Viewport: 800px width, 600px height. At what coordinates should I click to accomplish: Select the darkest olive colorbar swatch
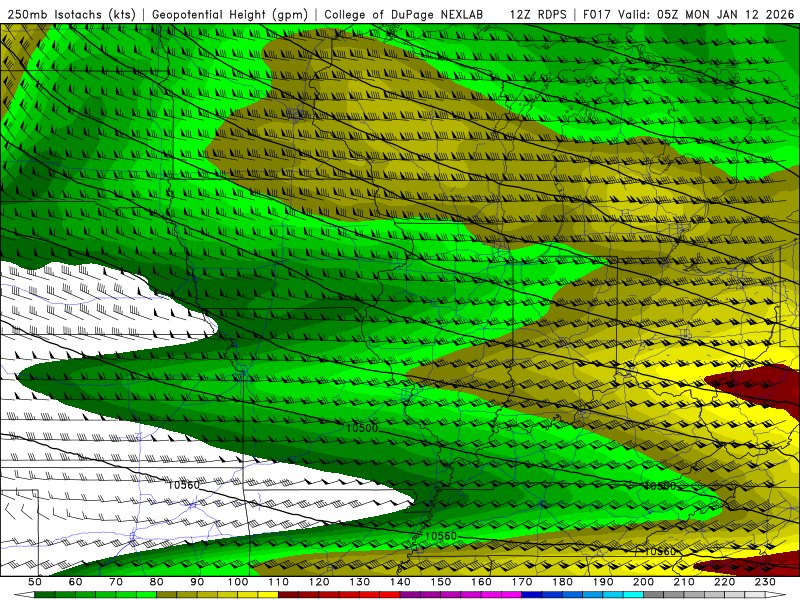[166, 595]
